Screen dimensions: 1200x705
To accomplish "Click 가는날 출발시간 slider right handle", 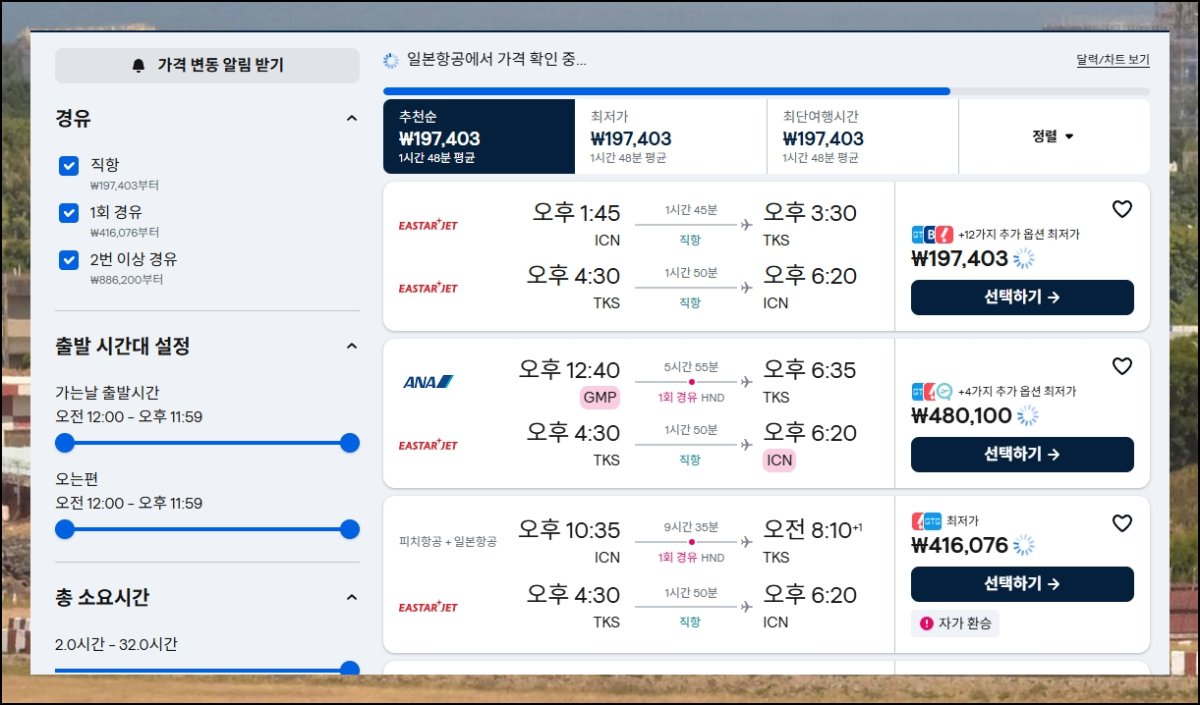I will 350,443.
